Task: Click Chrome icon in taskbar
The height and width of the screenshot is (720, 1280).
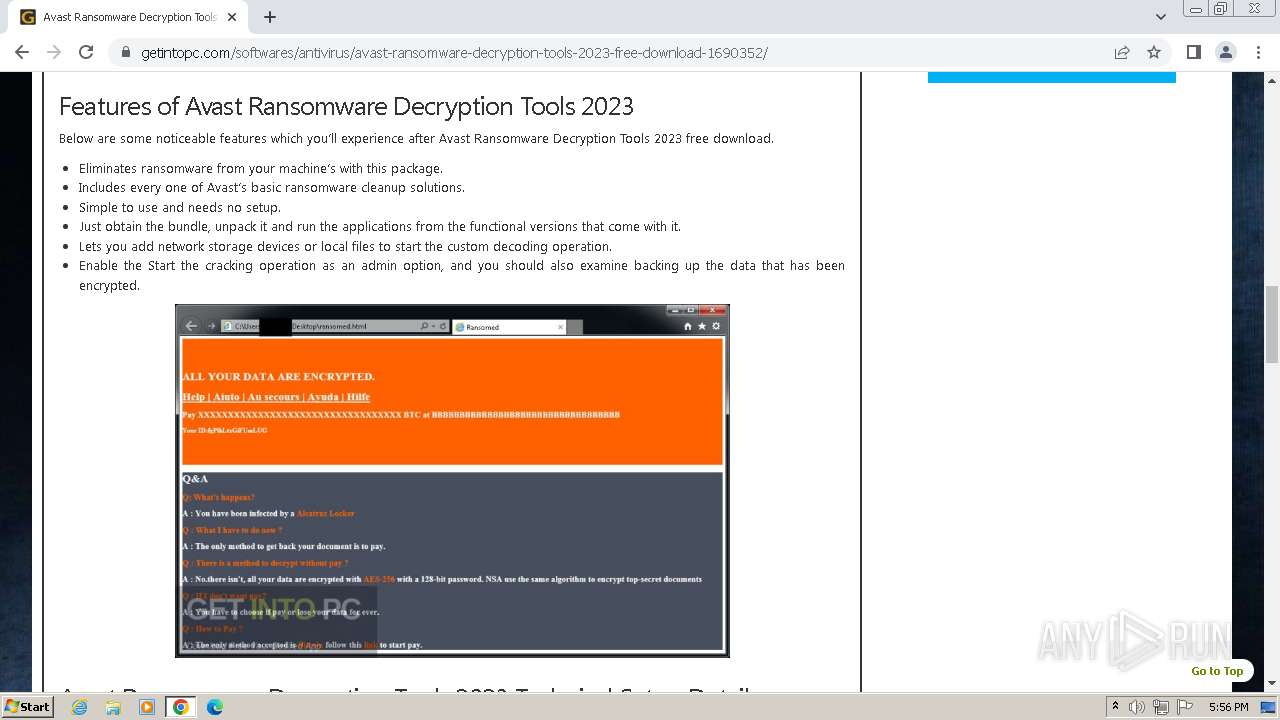Action: [181, 707]
